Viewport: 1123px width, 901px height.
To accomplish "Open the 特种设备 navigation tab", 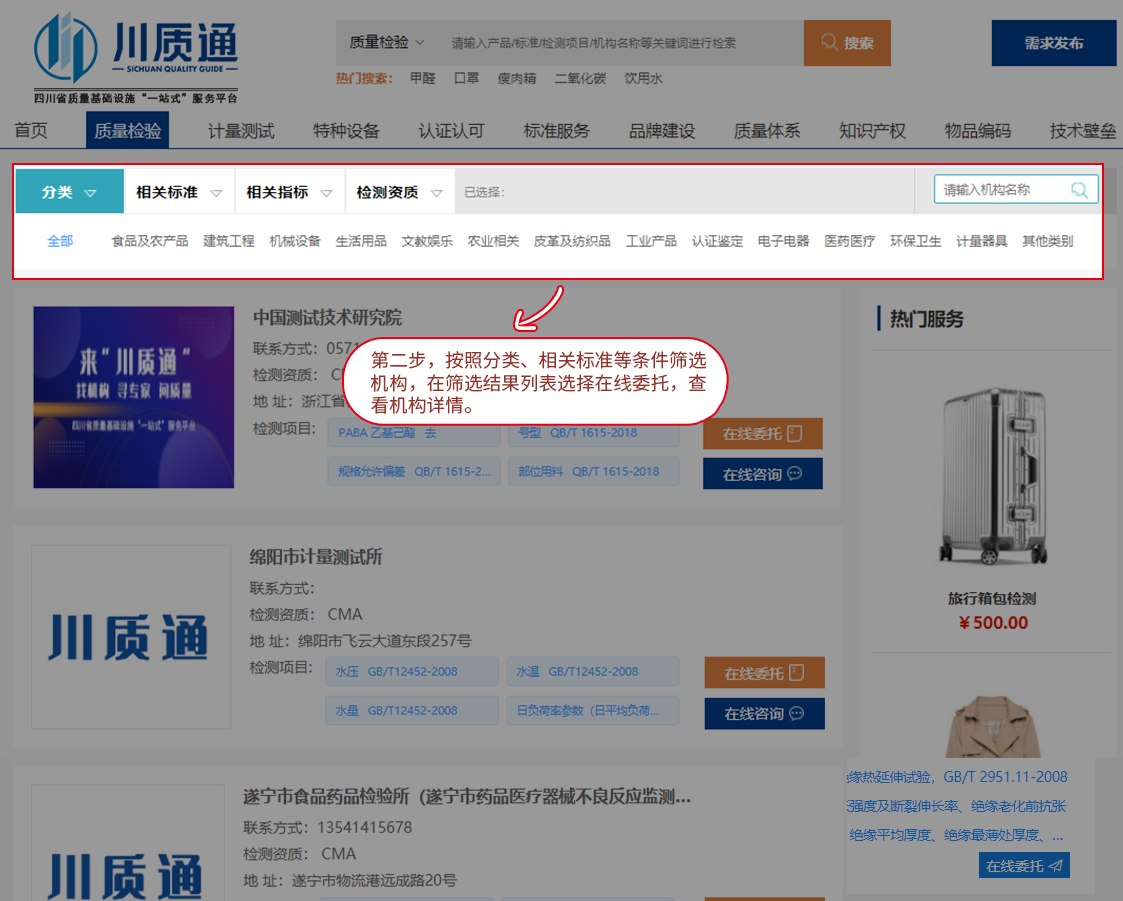I will 347,130.
